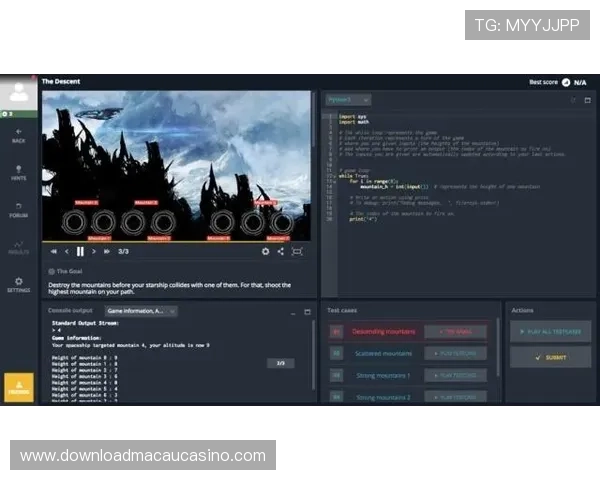
Task: Select the Scattered mountains test case
Action: pyautogui.click(x=383, y=353)
